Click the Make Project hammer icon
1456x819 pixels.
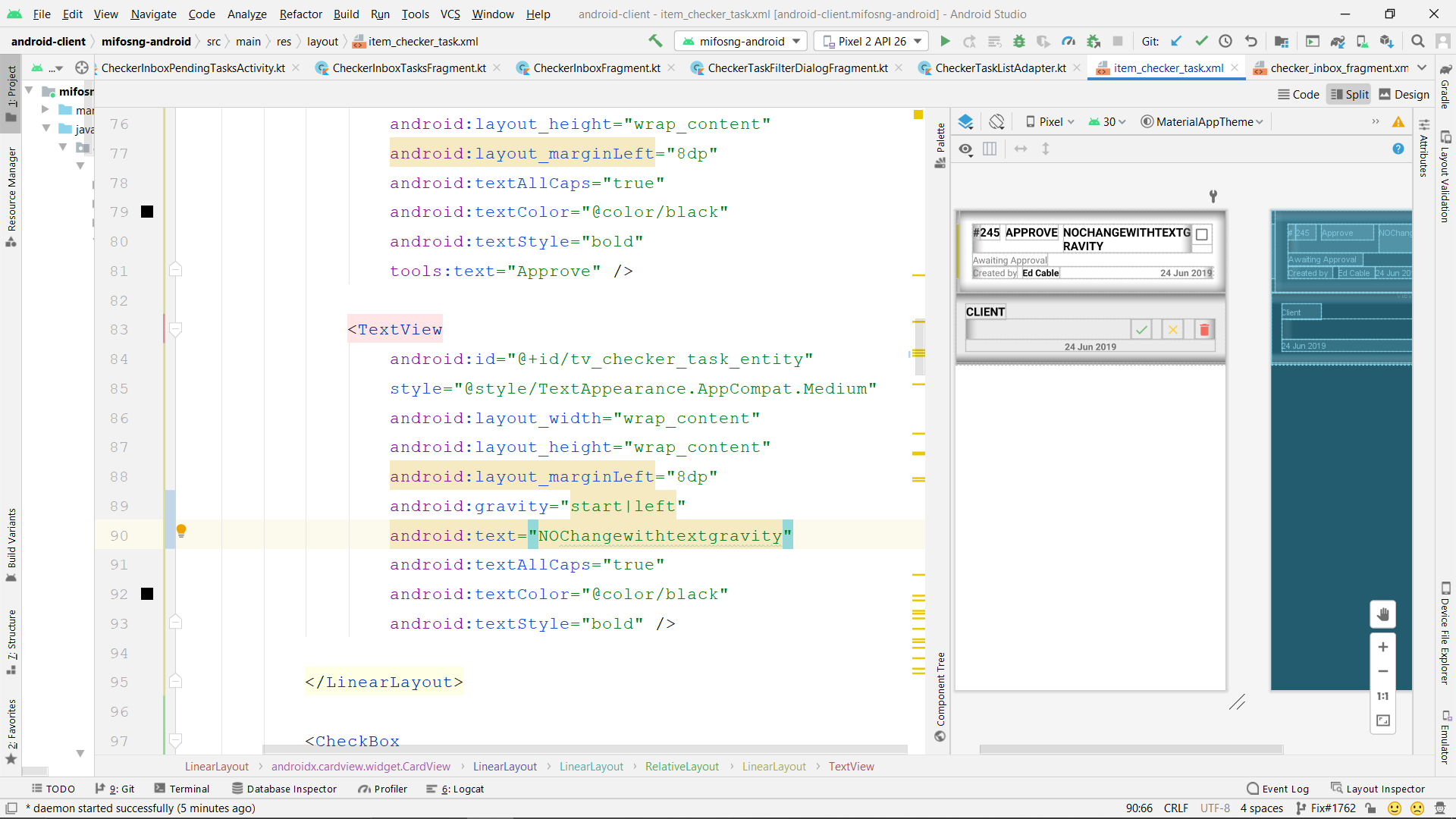click(655, 42)
